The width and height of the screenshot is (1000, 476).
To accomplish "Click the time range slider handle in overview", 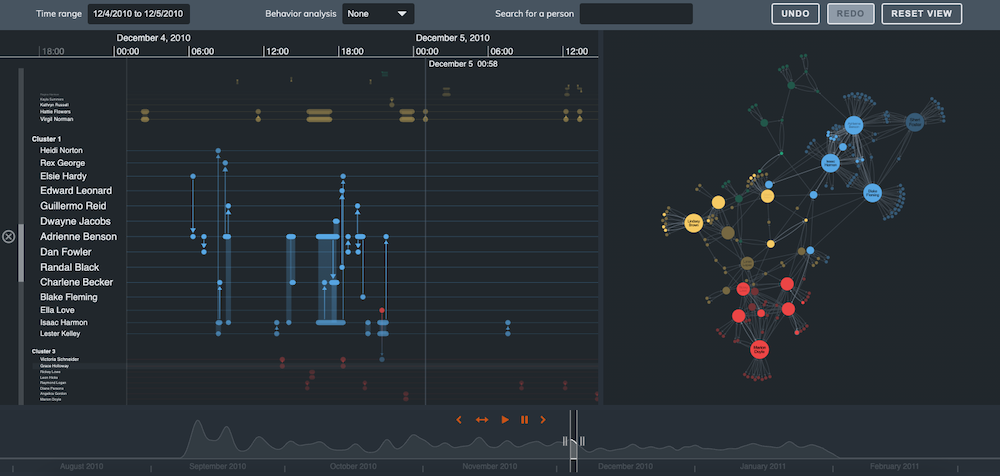I will click(x=574, y=440).
